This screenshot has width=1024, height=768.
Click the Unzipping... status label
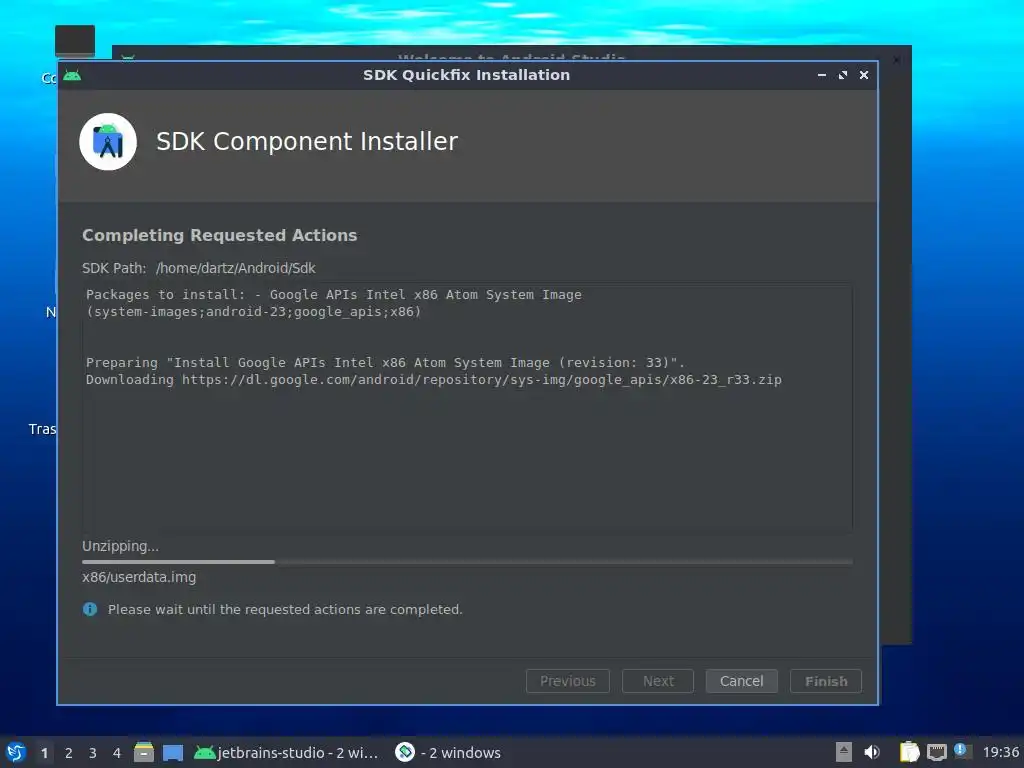120,546
